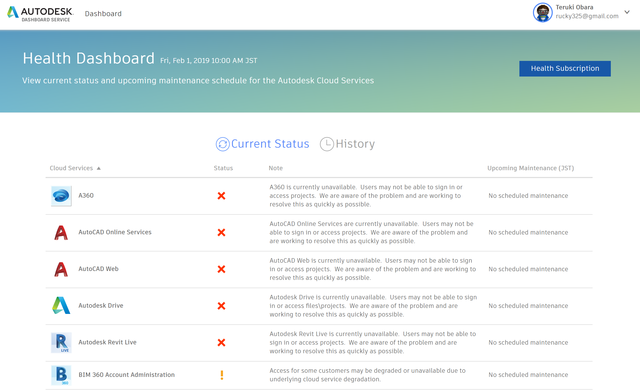Click the Autodesk Drive product icon
This screenshot has height=392, width=640.
[x=61, y=305]
